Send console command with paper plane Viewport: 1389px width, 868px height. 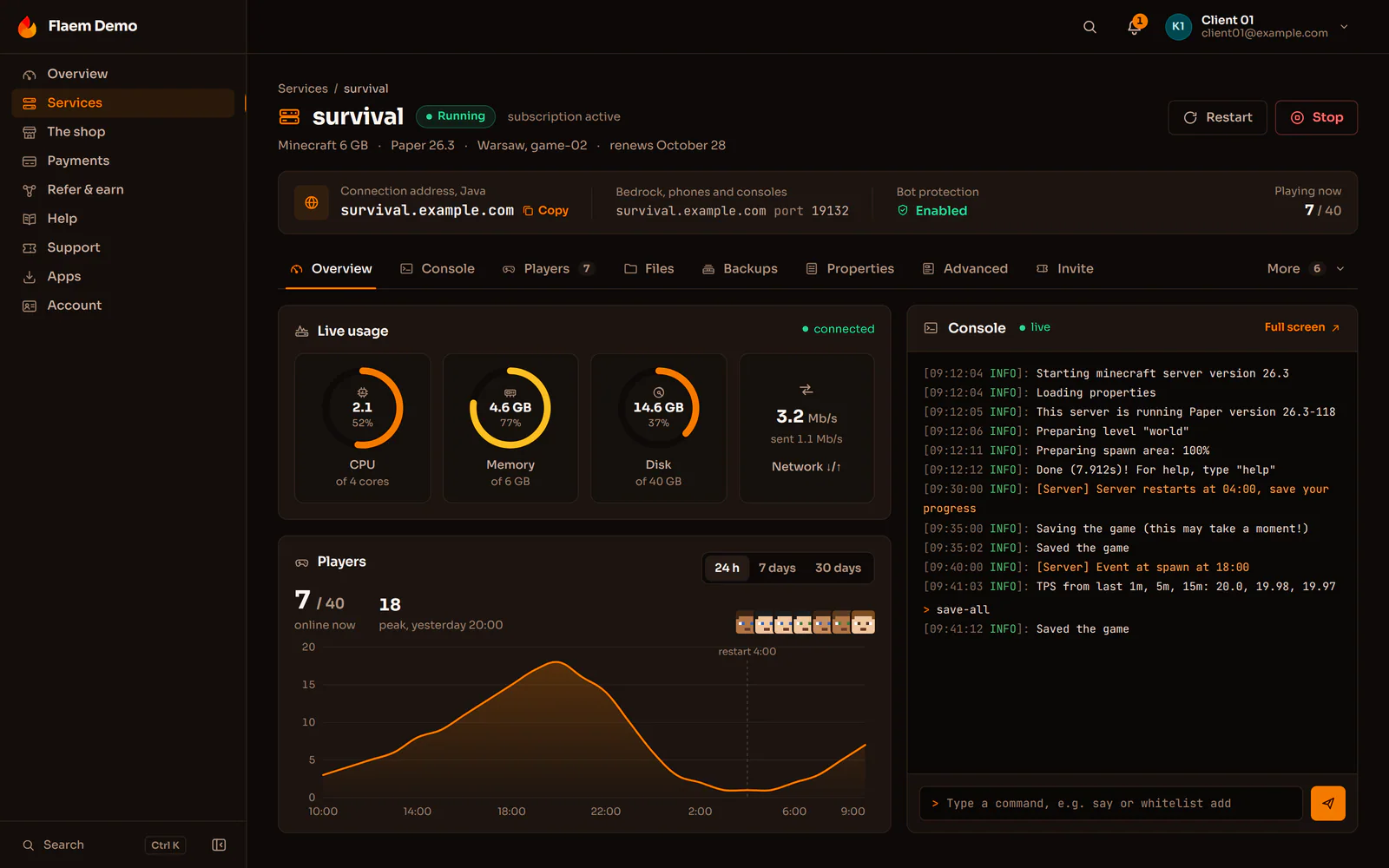click(x=1327, y=803)
